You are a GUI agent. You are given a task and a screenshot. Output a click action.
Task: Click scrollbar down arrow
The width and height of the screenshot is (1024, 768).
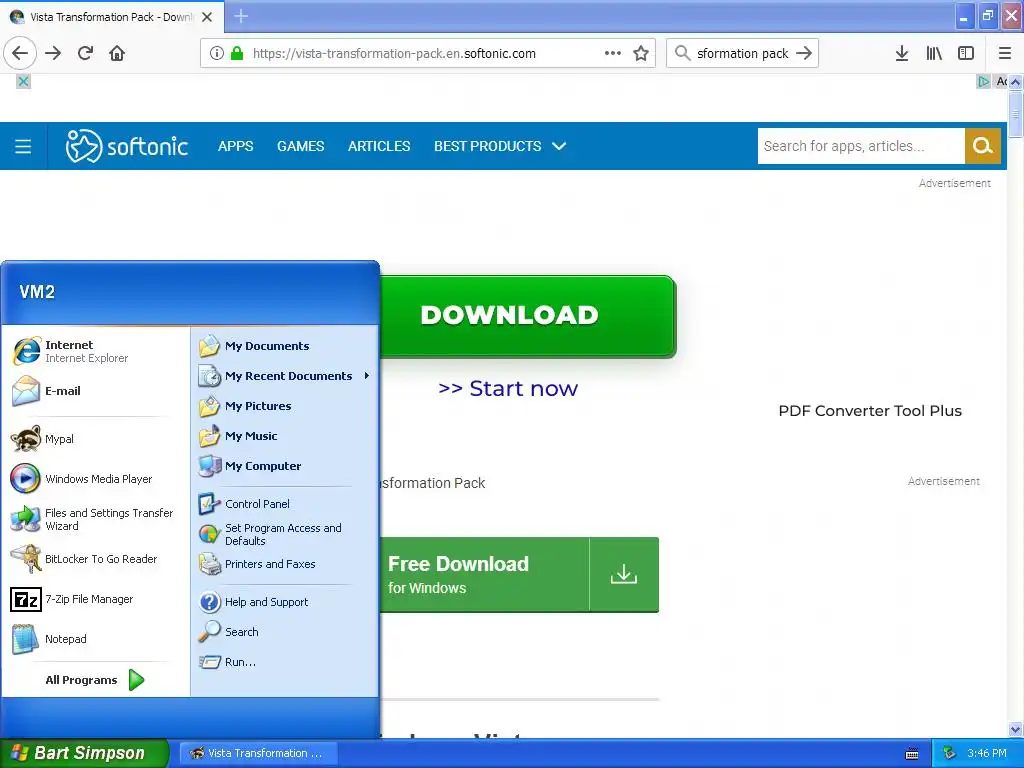tap(1015, 729)
